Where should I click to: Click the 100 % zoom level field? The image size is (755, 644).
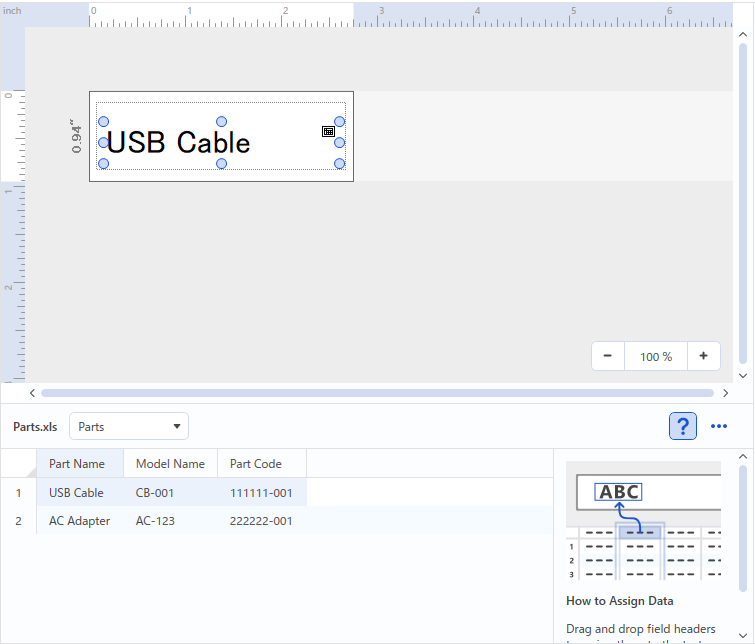tap(656, 356)
